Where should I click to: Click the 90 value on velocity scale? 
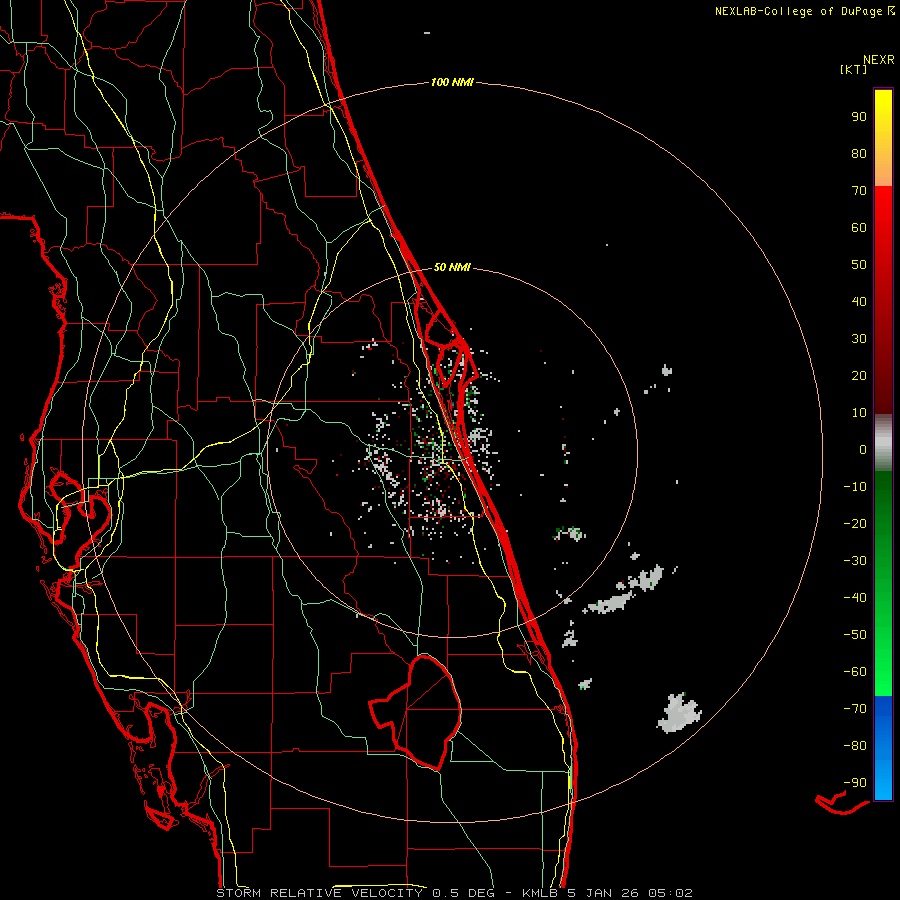point(859,117)
